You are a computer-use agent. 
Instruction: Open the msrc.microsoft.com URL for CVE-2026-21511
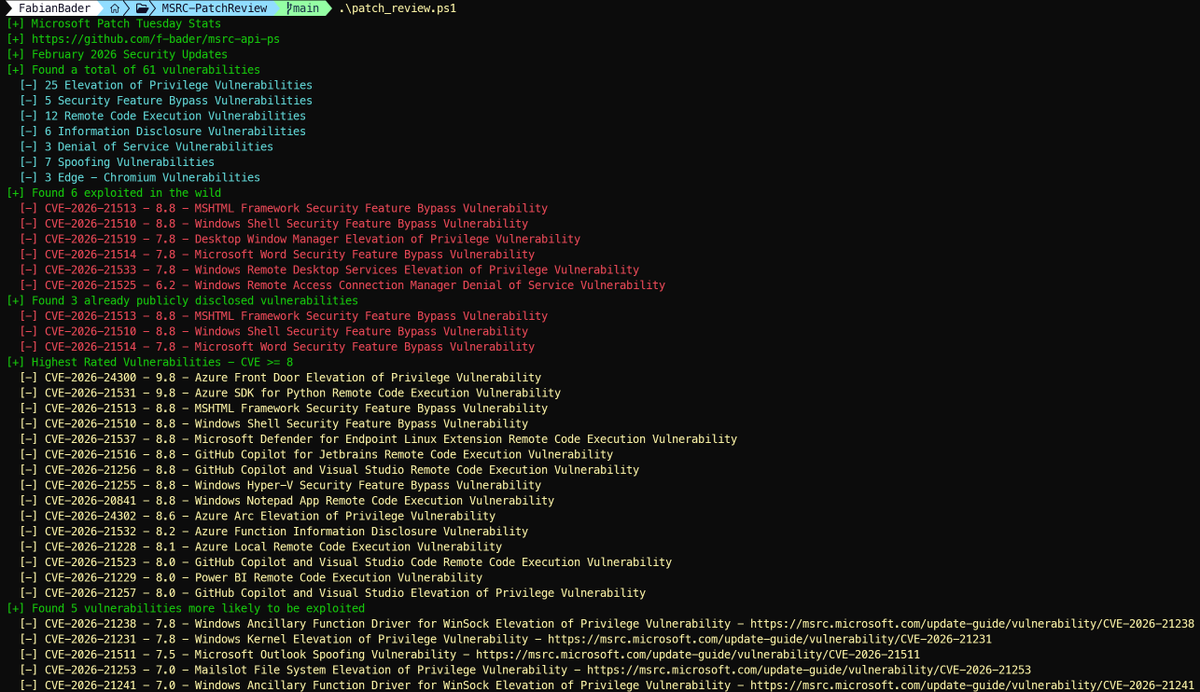click(x=698, y=654)
